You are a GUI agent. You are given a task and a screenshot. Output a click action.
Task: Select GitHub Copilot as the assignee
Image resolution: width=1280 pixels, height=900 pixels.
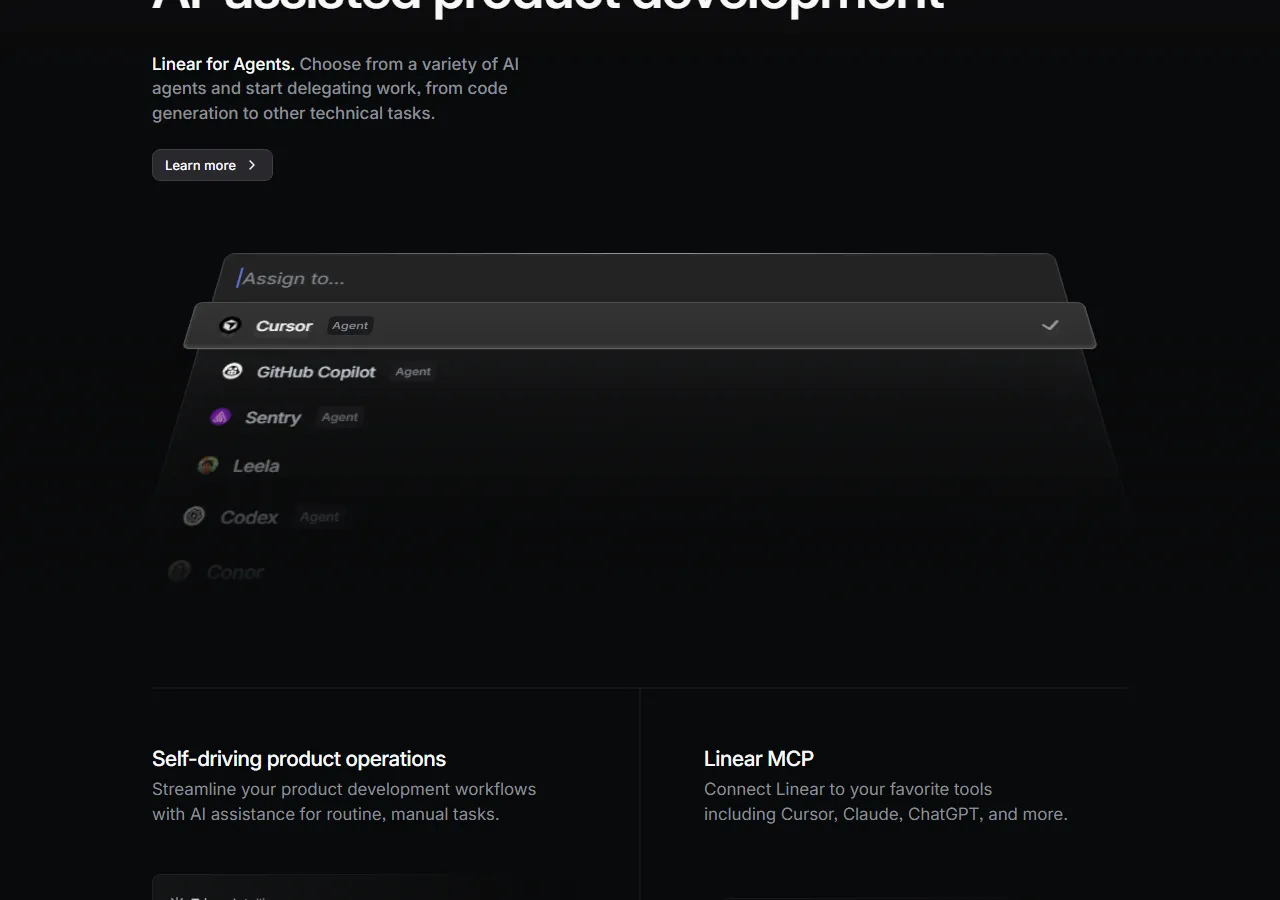pos(316,371)
